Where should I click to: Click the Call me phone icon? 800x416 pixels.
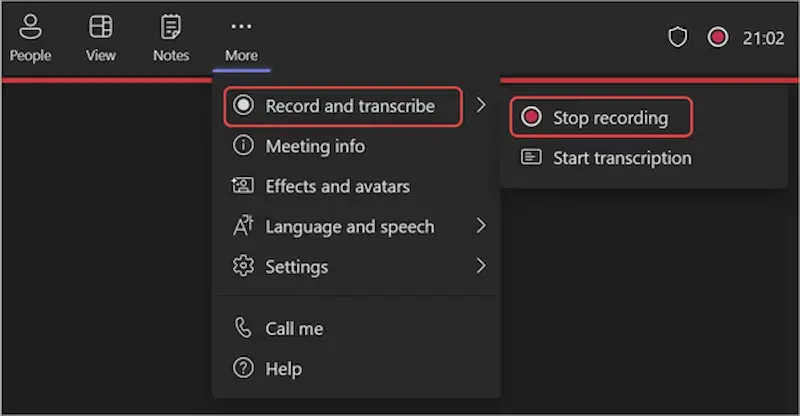(x=243, y=328)
